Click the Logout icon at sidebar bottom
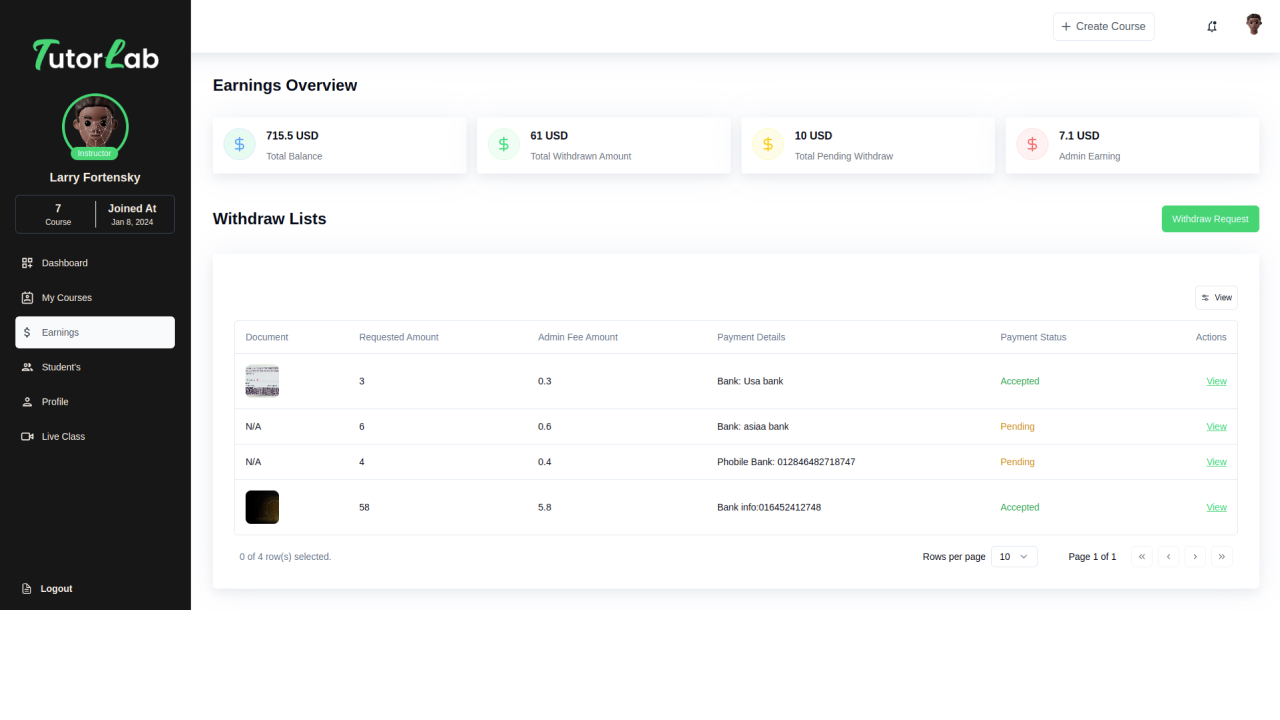The width and height of the screenshot is (1280, 720). (25, 588)
